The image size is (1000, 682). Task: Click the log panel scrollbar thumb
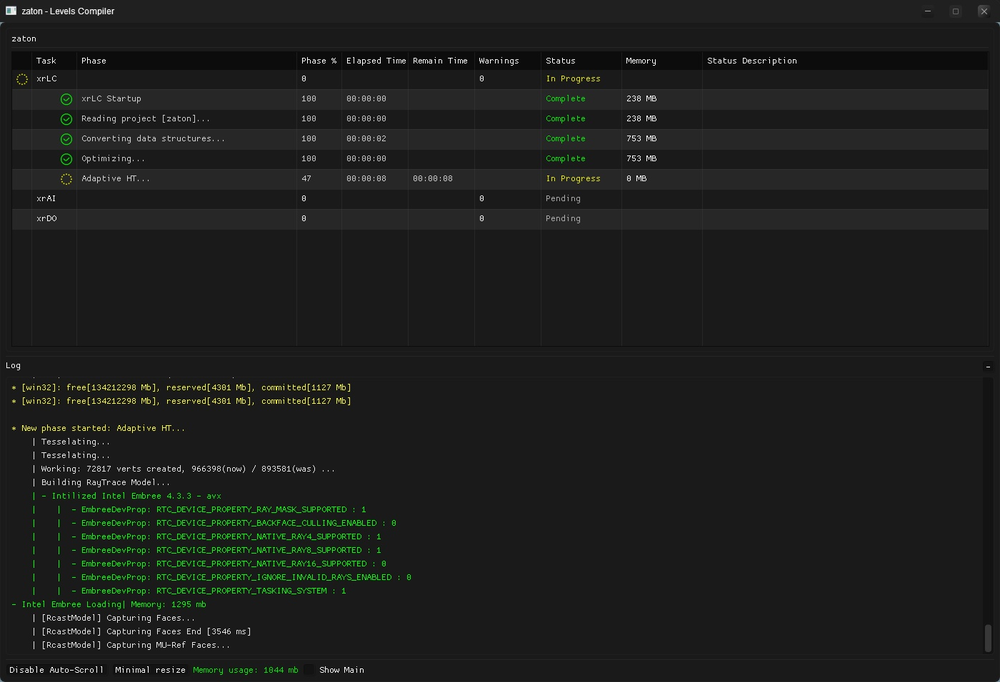tap(988, 637)
